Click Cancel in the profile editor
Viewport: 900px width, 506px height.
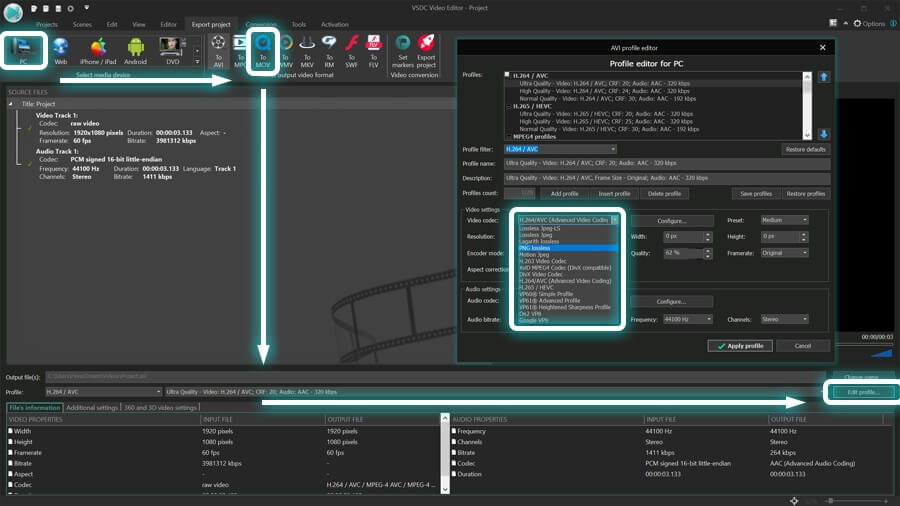point(802,346)
